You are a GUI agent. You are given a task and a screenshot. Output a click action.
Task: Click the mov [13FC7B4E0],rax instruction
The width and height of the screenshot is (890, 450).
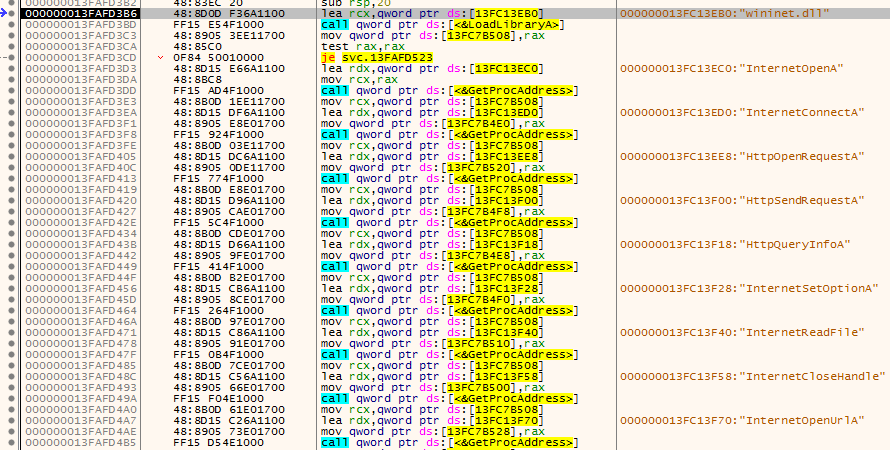tap(433, 123)
